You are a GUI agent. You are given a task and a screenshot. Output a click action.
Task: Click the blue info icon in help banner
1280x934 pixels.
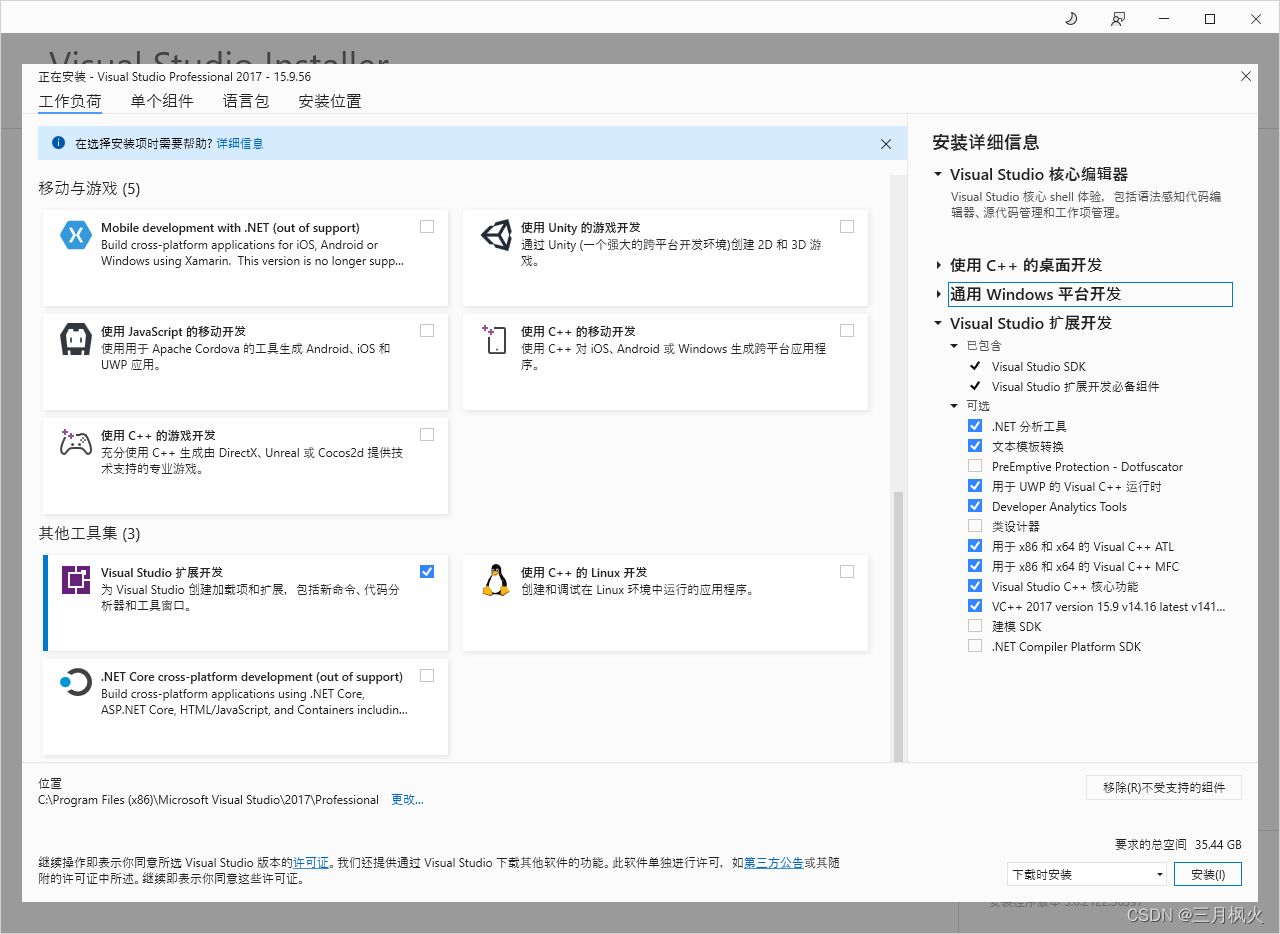[58, 143]
